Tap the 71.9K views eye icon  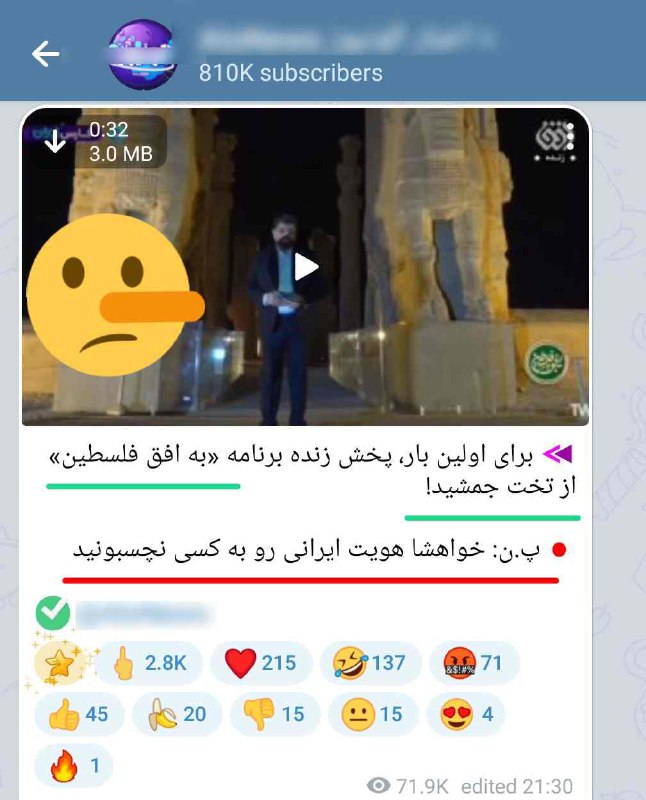(379, 785)
